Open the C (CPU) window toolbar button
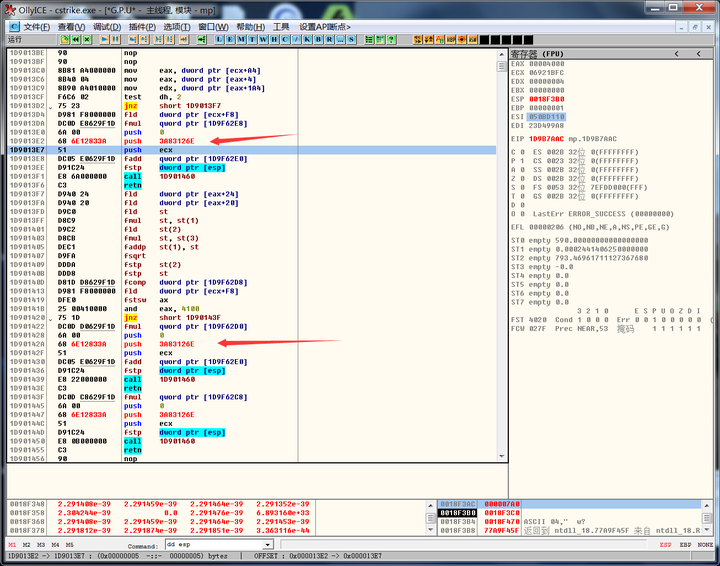This screenshot has width=720, height=566. [x=285, y=39]
